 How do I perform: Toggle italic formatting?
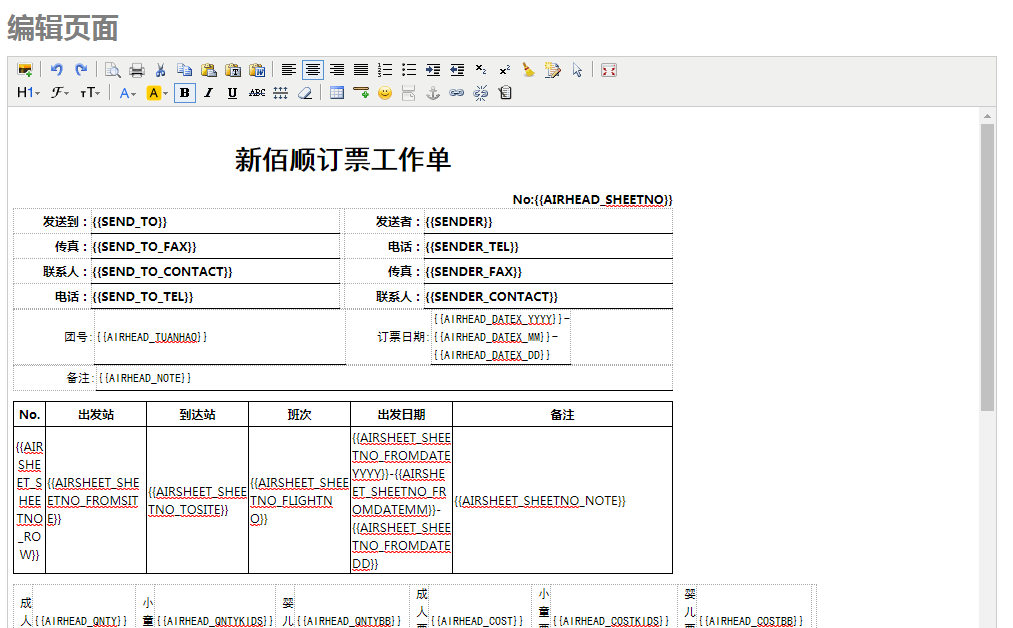tap(208, 93)
